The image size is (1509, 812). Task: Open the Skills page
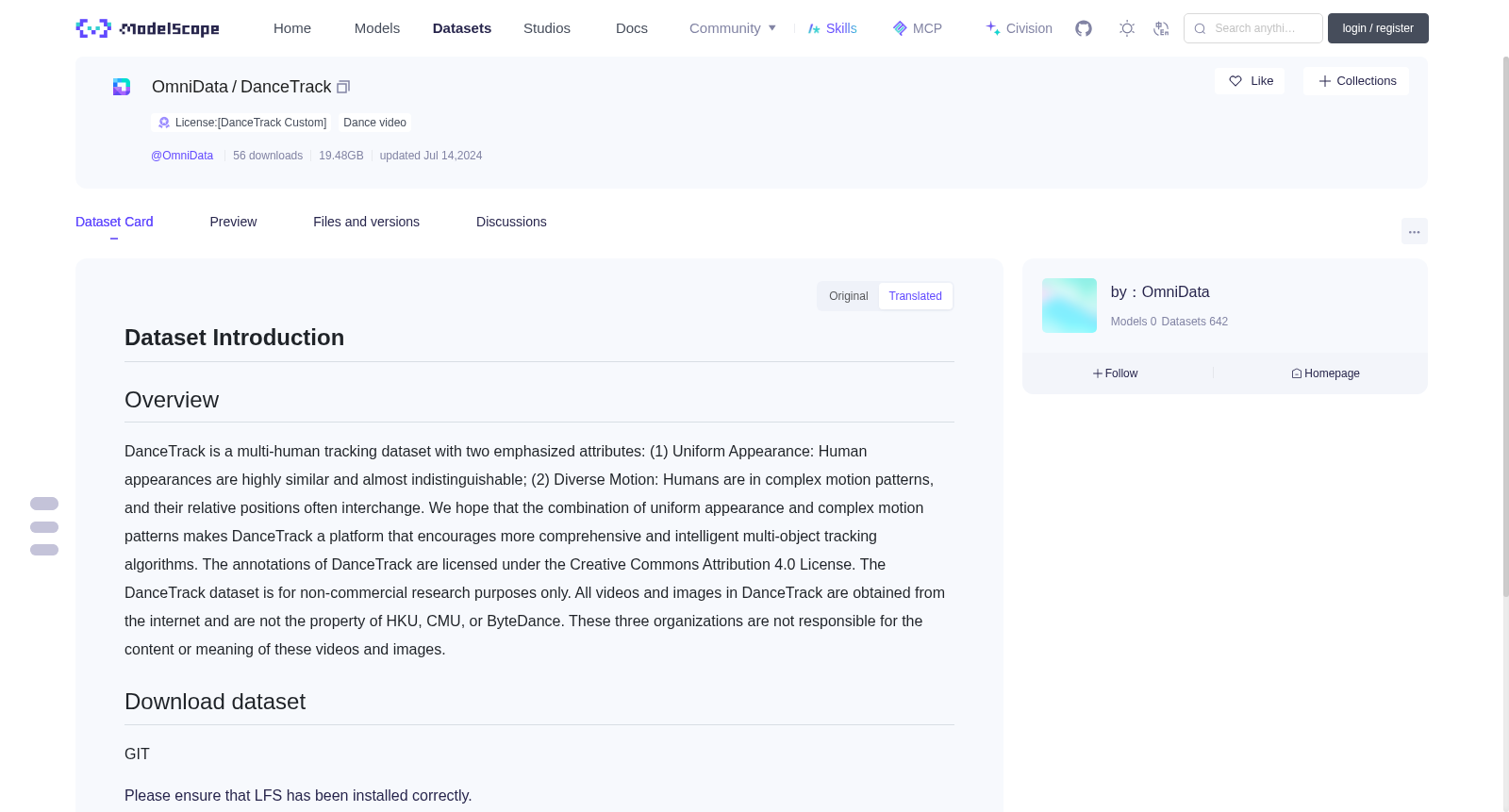[832, 28]
